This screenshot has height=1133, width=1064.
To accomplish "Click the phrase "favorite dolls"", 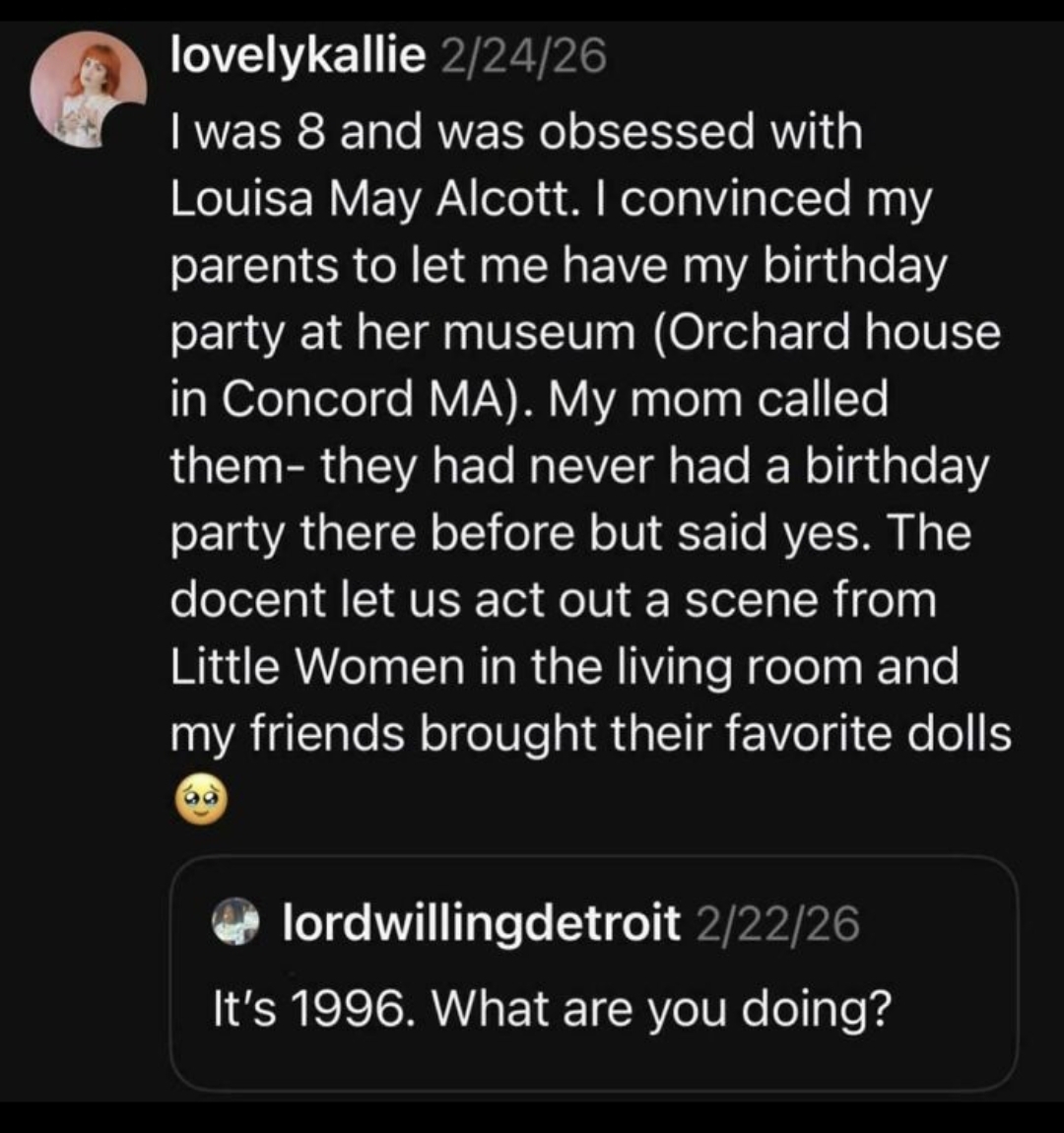I will point(868,733).
